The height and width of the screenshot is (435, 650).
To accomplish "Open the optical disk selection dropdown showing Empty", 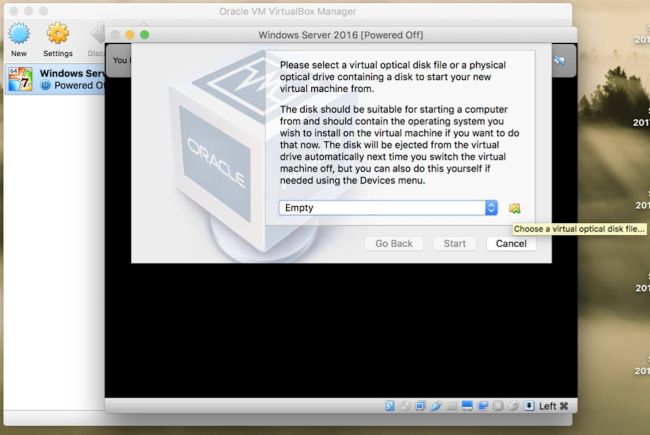I will click(388, 208).
